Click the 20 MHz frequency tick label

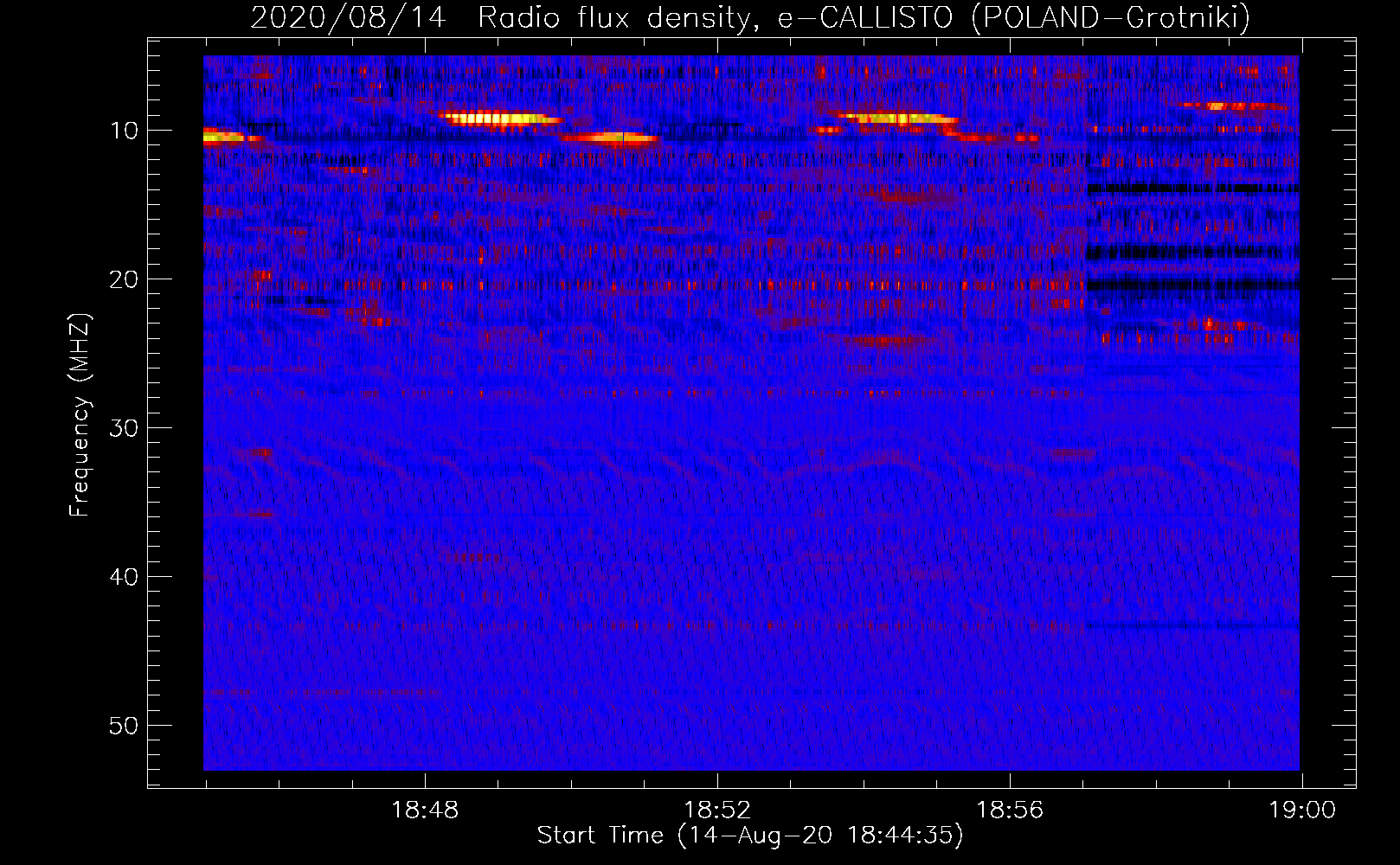tap(125, 279)
